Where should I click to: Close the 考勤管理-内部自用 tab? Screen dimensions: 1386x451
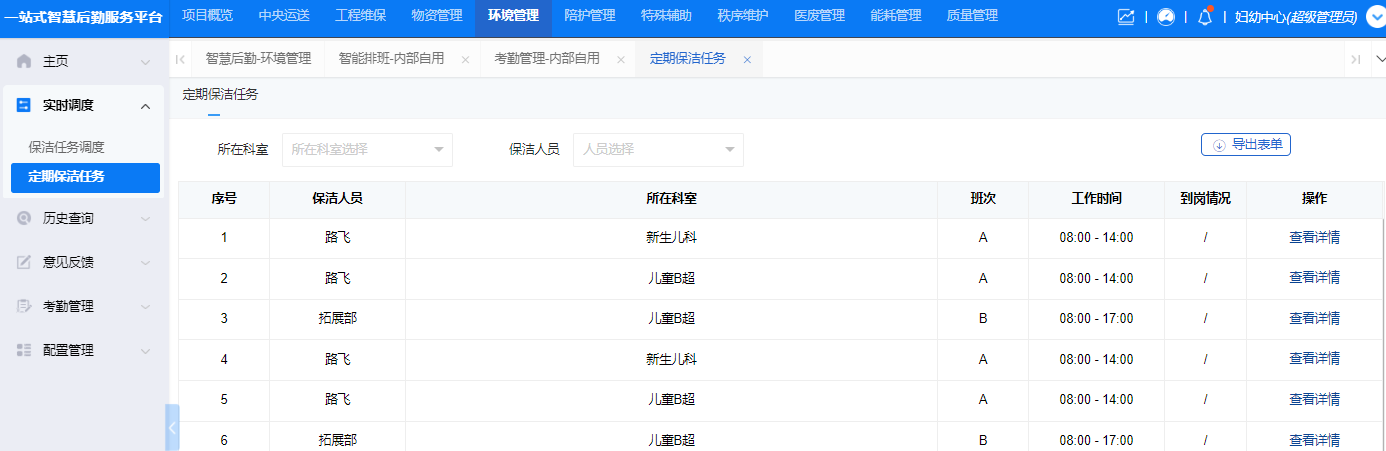(x=620, y=60)
